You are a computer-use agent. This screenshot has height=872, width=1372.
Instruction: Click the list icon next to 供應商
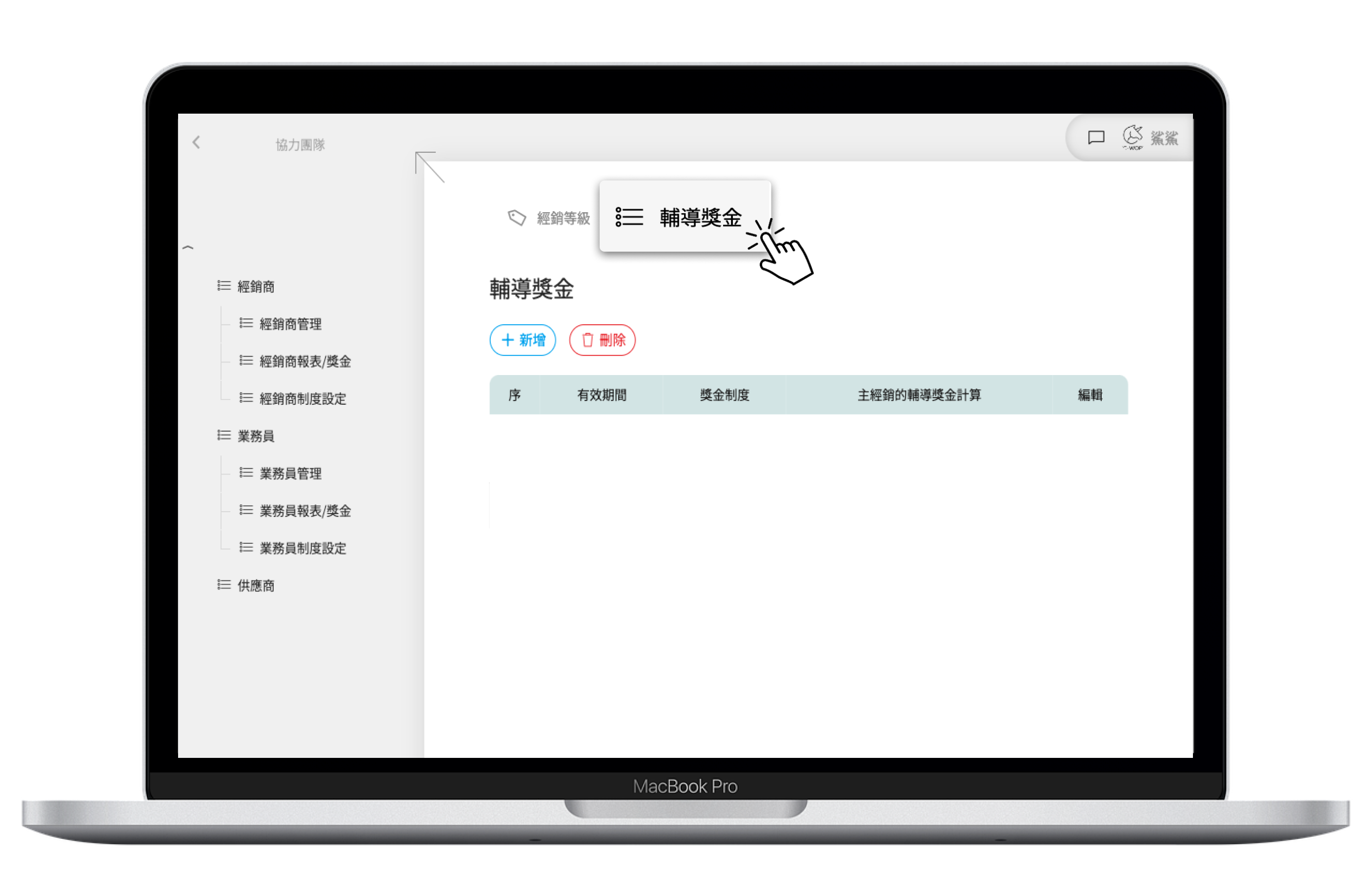[224, 585]
